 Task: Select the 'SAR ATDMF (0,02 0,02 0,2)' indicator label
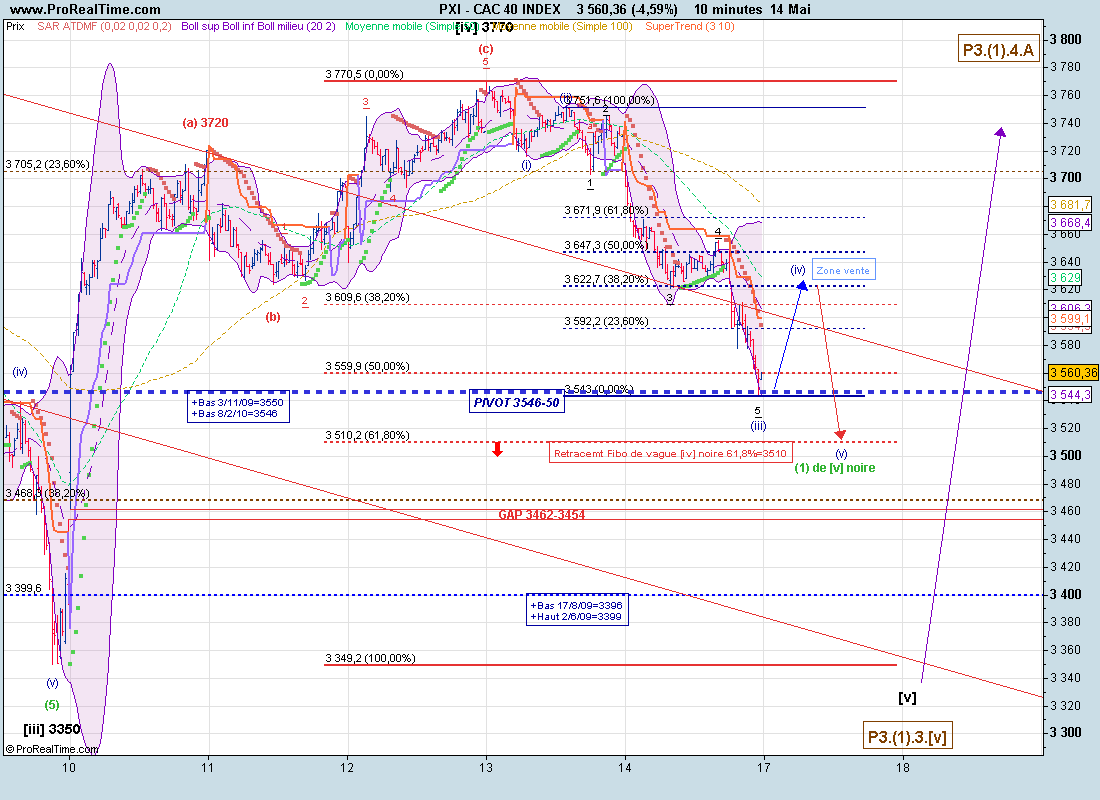coord(105,26)
